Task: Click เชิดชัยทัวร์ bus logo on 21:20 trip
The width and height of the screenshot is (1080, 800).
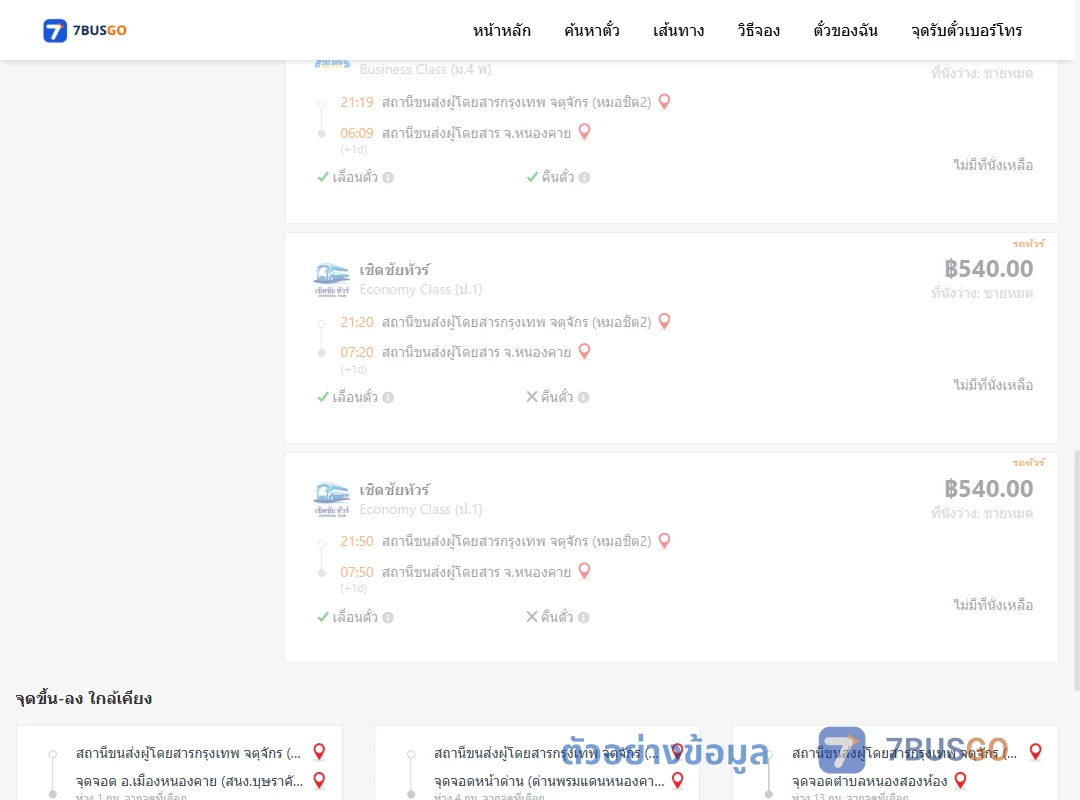Action: click(x=332, y=279)
